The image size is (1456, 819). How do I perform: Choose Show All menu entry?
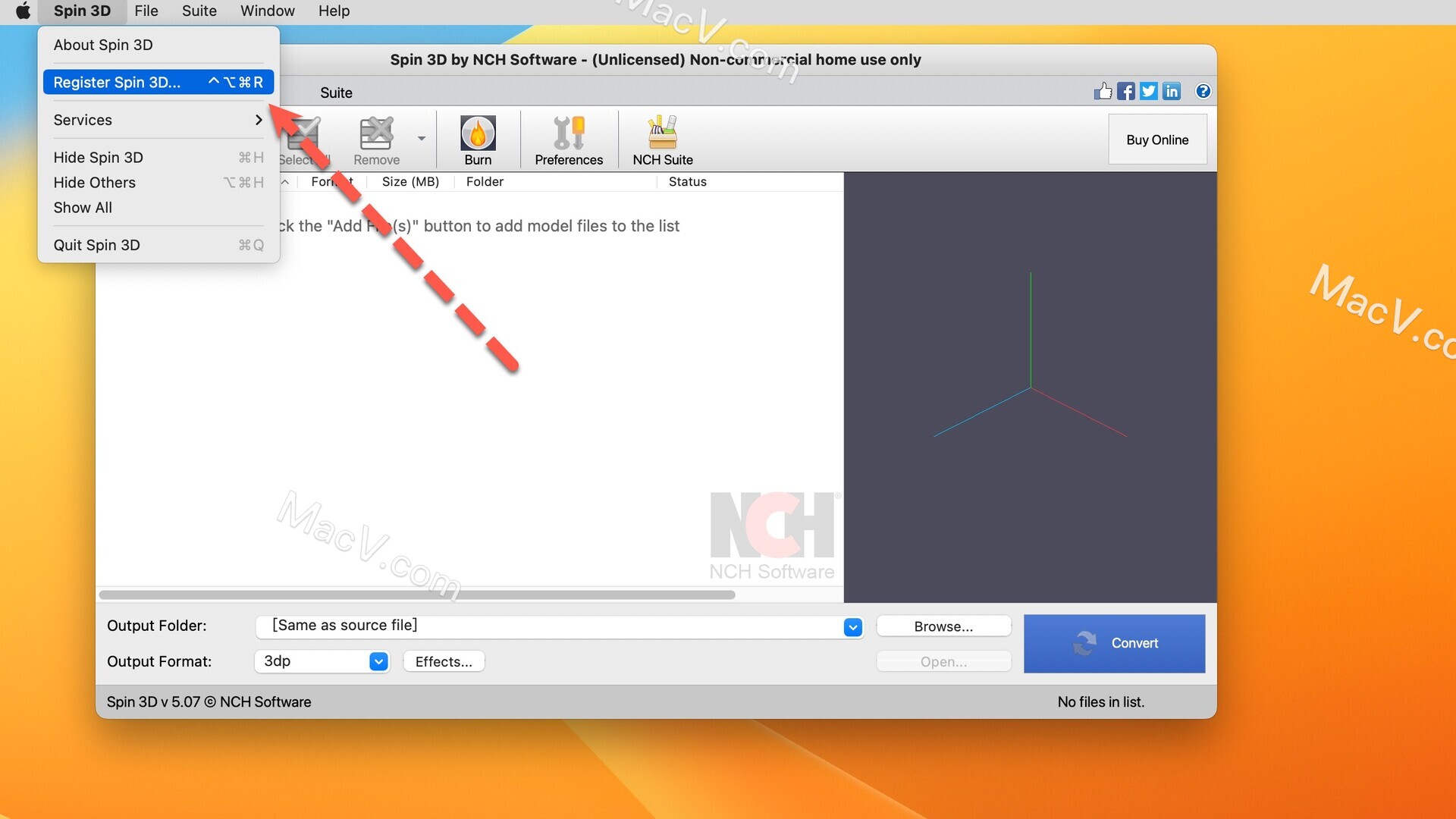(x=158, y=207)
